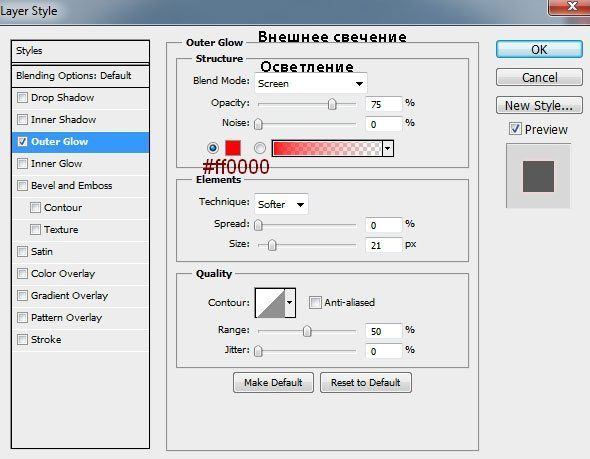Select the Outer Glow style row
The height and width of the screenshot is (459, 590).
coord(81,142)
